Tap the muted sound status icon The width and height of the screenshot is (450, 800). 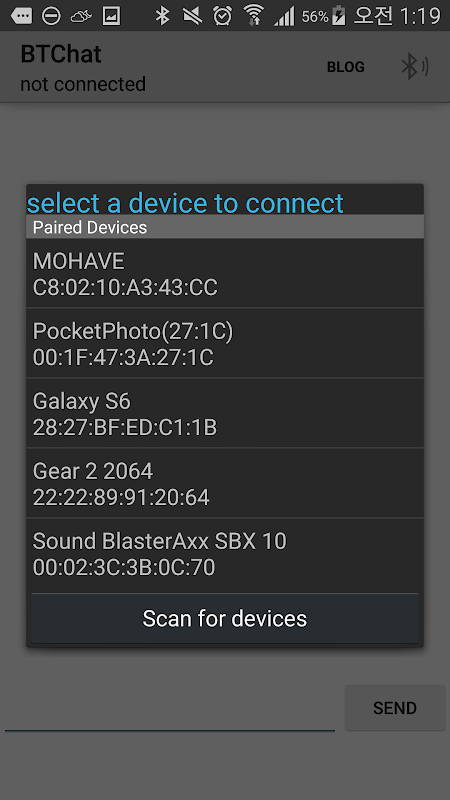tap(192, 16)
